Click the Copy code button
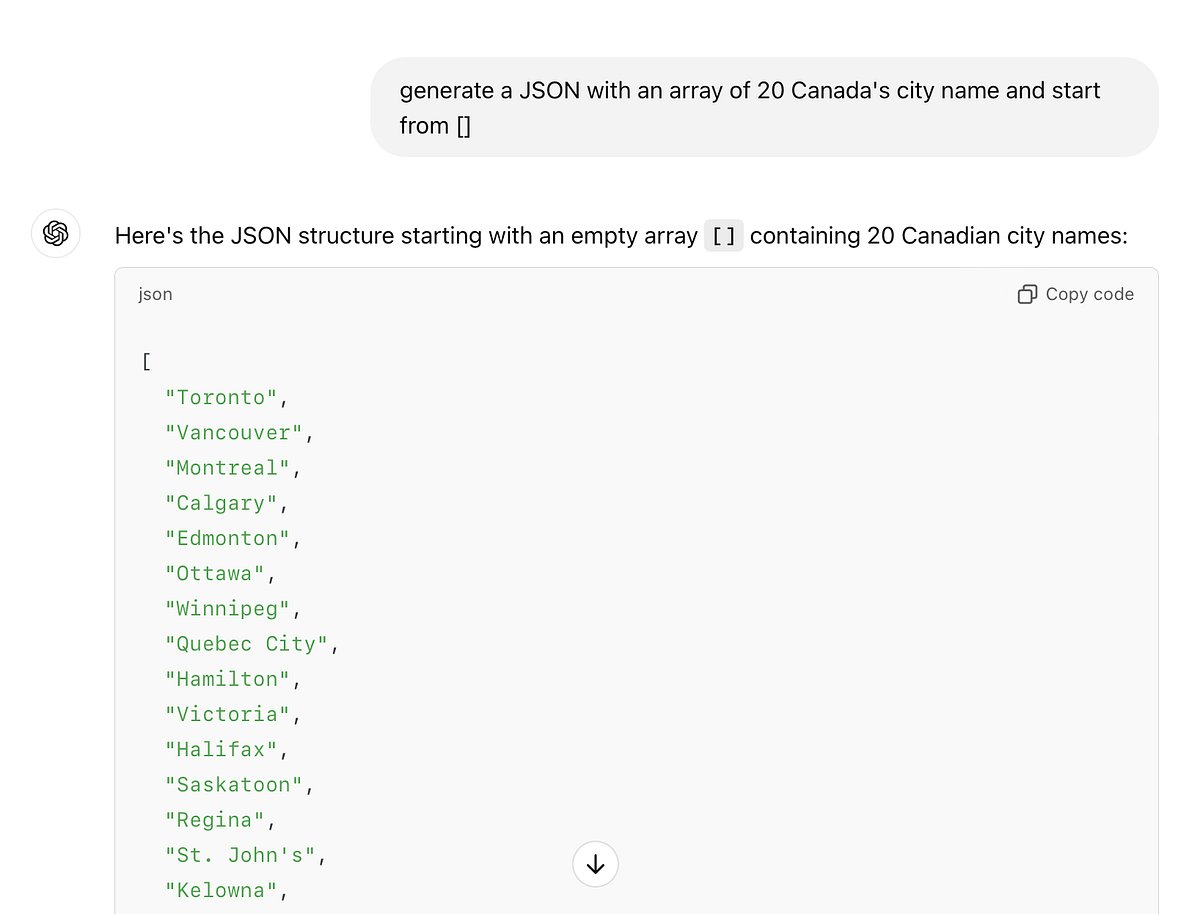The image size is (1200, 914). 1075,293
